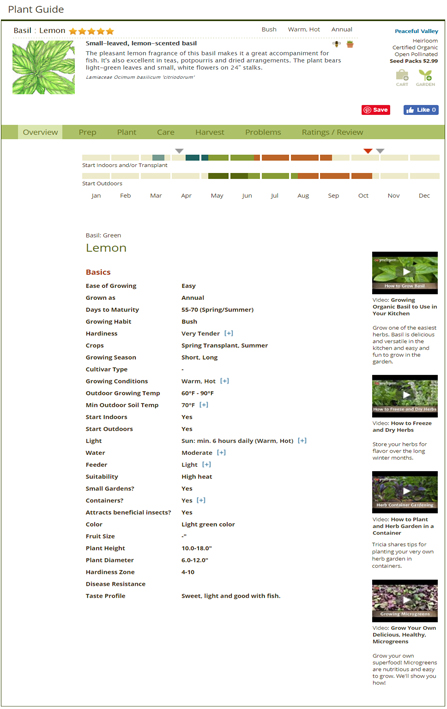Open the Peaceful Valley supplier link
This screenshot has height=709, width=447.
pos(416,31)
